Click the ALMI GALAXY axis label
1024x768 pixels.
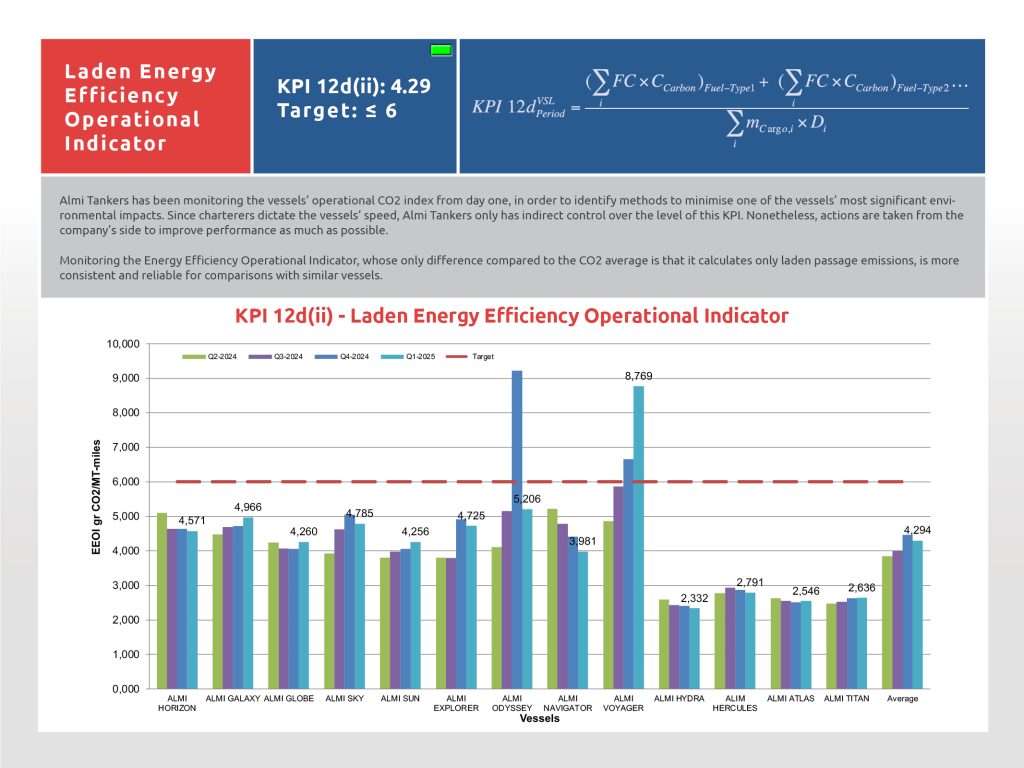(x=232, y=699)
